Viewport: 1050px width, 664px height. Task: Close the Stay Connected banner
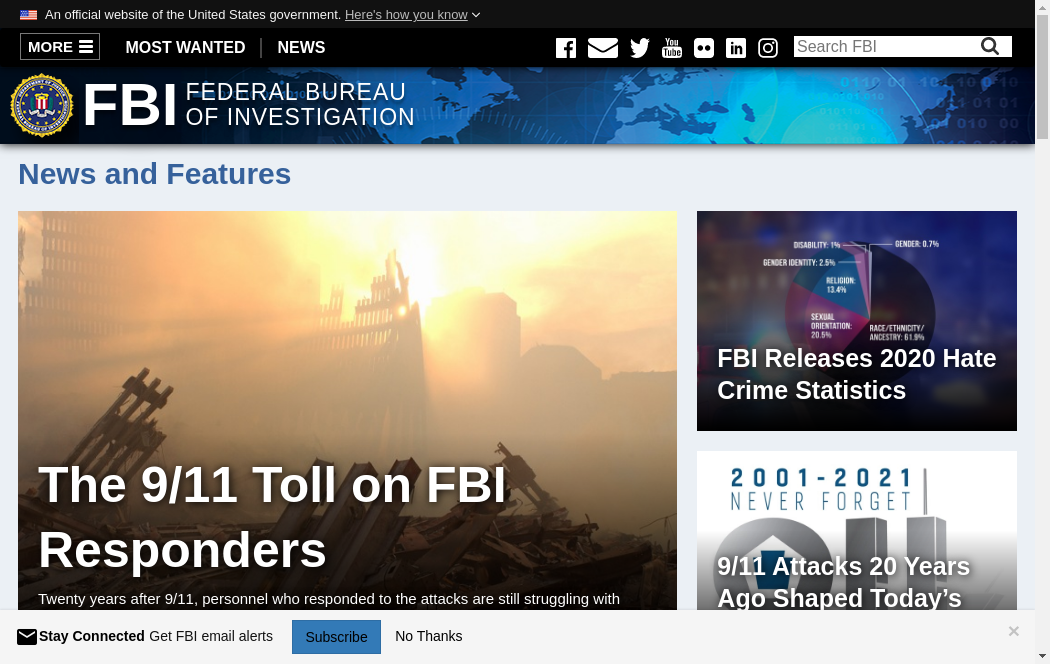tap(1013, 631)
